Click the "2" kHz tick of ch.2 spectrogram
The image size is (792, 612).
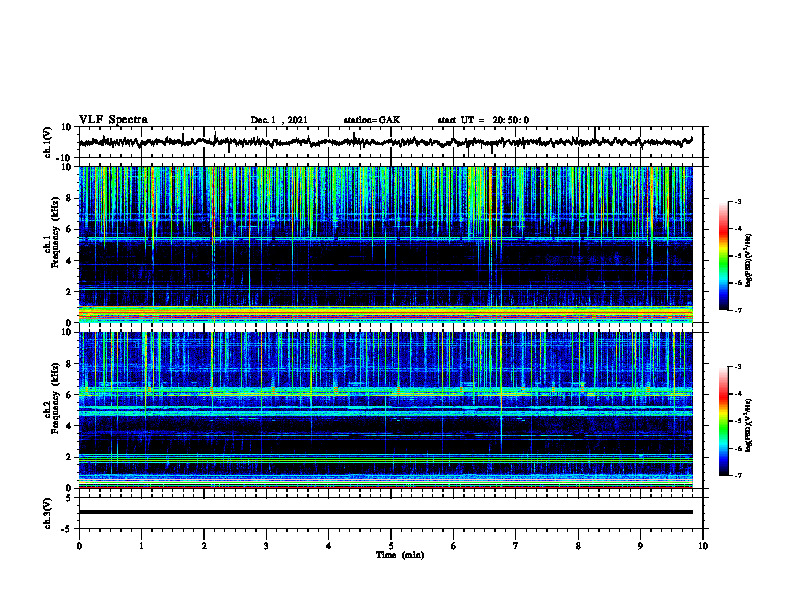click(x=69, y=457)
